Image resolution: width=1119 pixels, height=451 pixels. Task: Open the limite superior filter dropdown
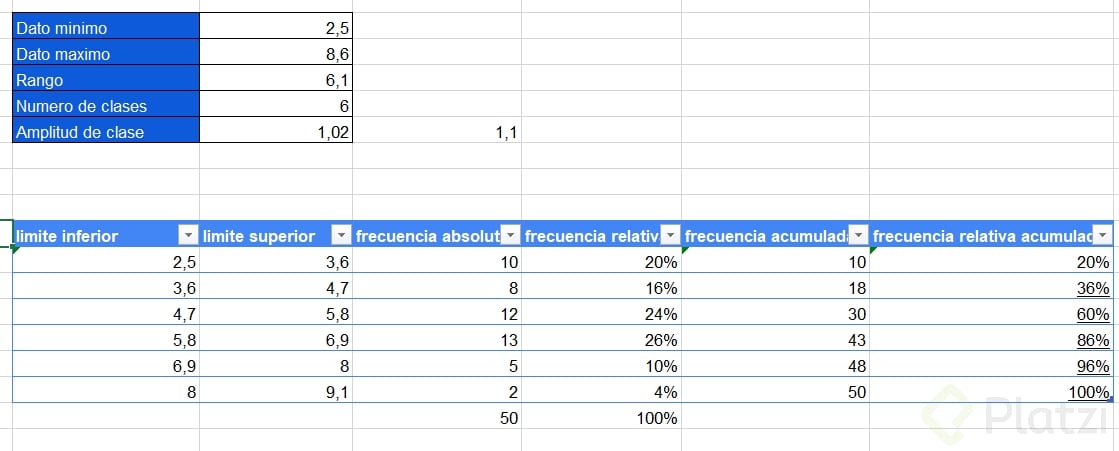342,235
